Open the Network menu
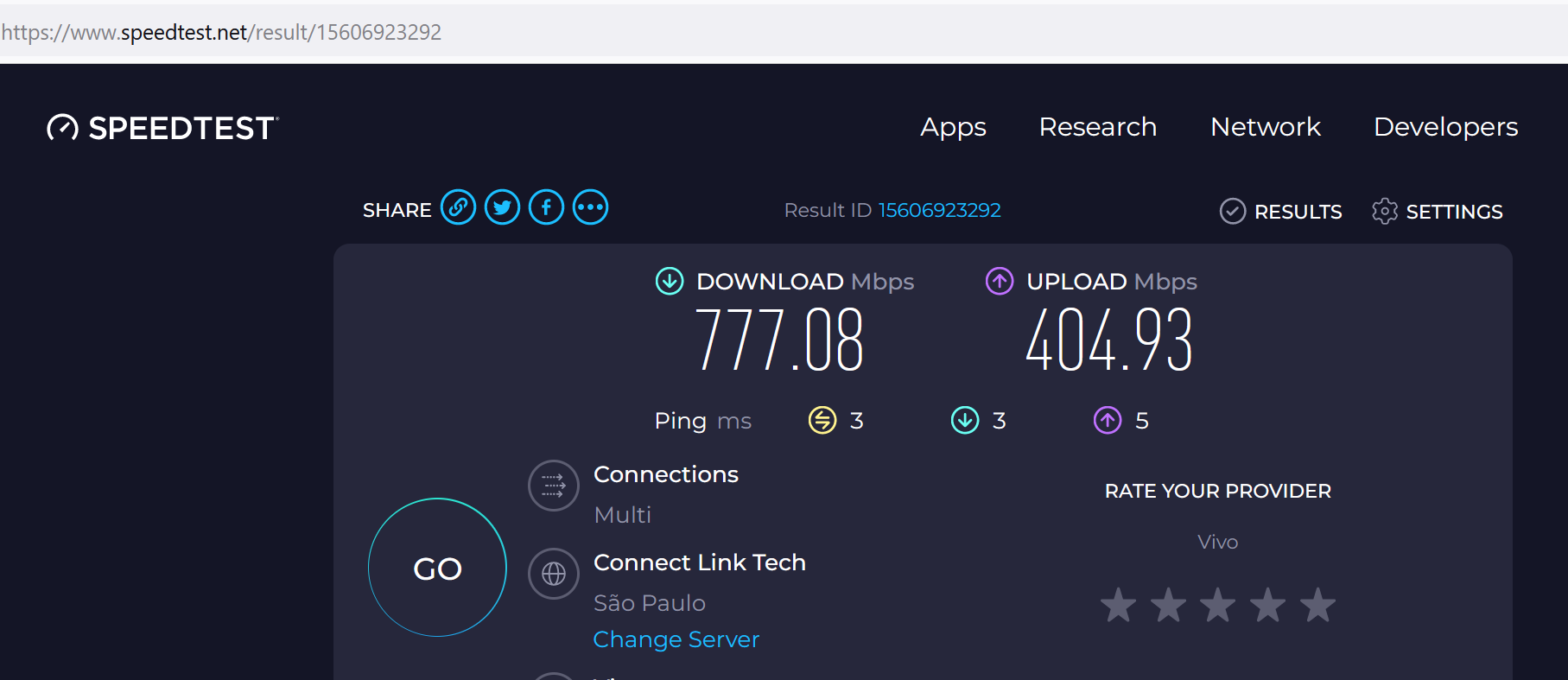Image resolution: width=1568 pixels, height=680 pixels. point(1266,127)
